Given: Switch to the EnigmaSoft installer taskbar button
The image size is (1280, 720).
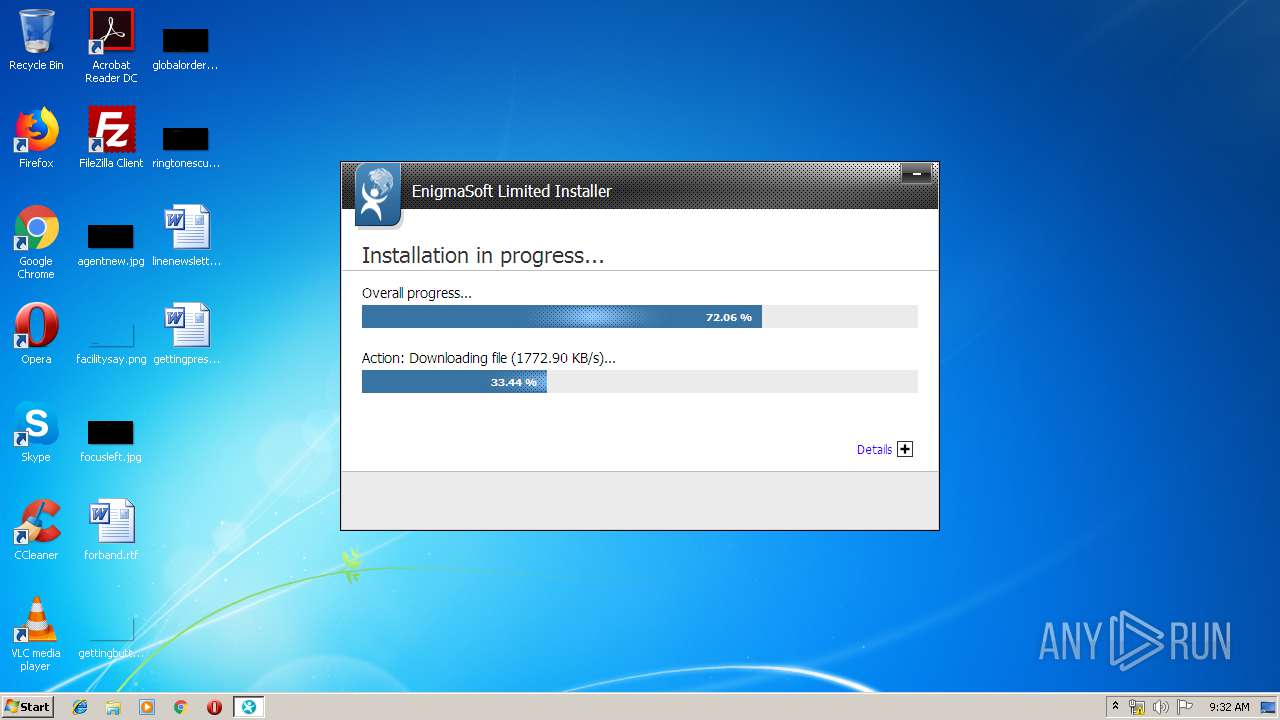Looking at the screenshot, I should tap(248, 707).
